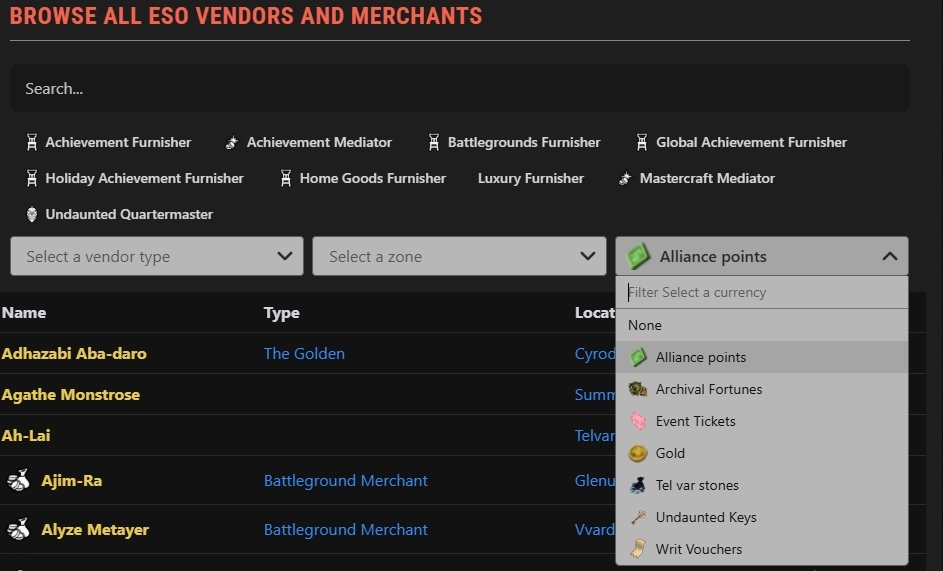Choose Undaunted Keys currency option
The width and height of the screenshot is (943, 571).
(x=762, y=517)
